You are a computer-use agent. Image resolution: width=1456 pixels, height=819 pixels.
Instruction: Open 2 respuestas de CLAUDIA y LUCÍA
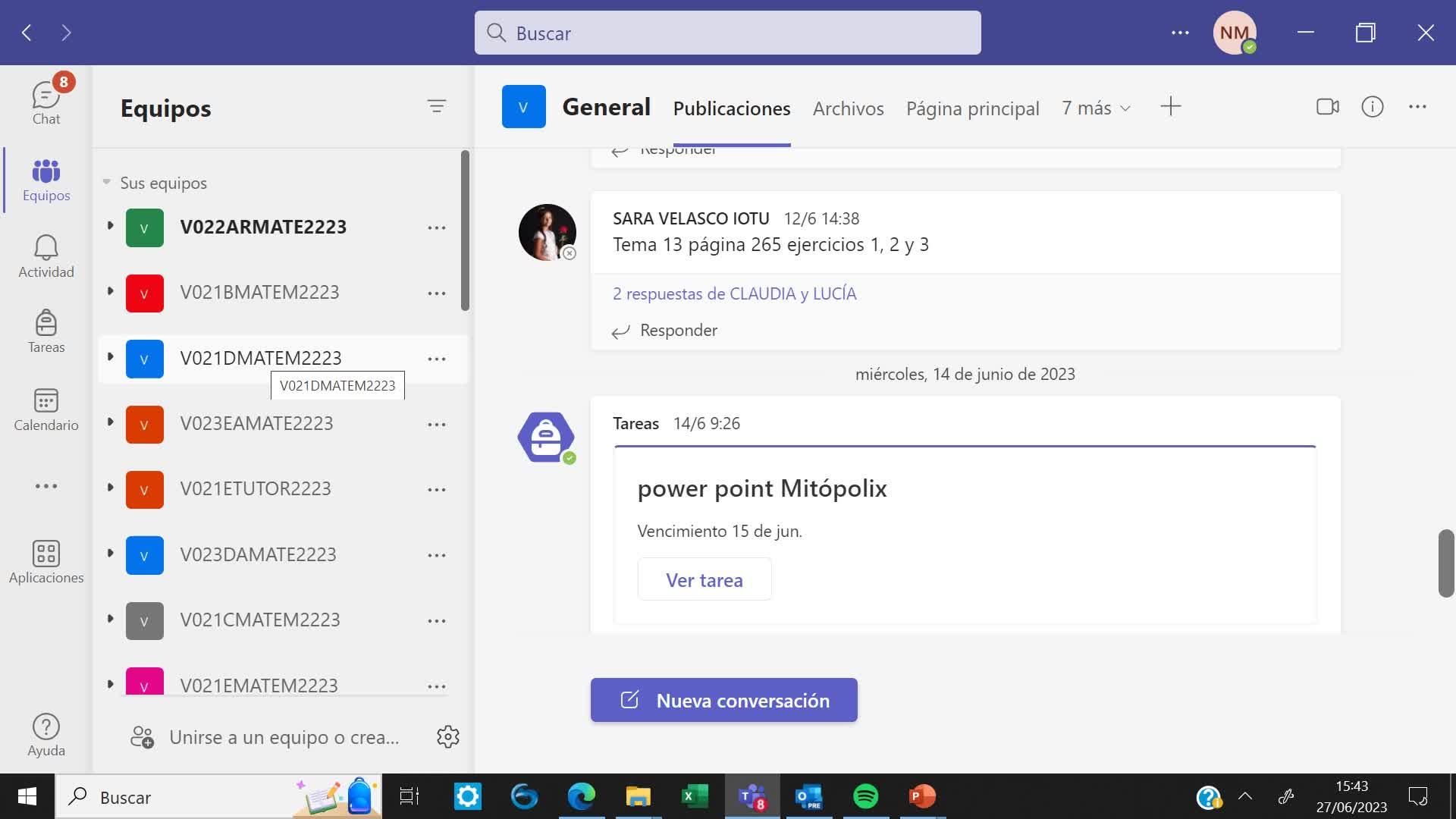click(x=734, y=293)
